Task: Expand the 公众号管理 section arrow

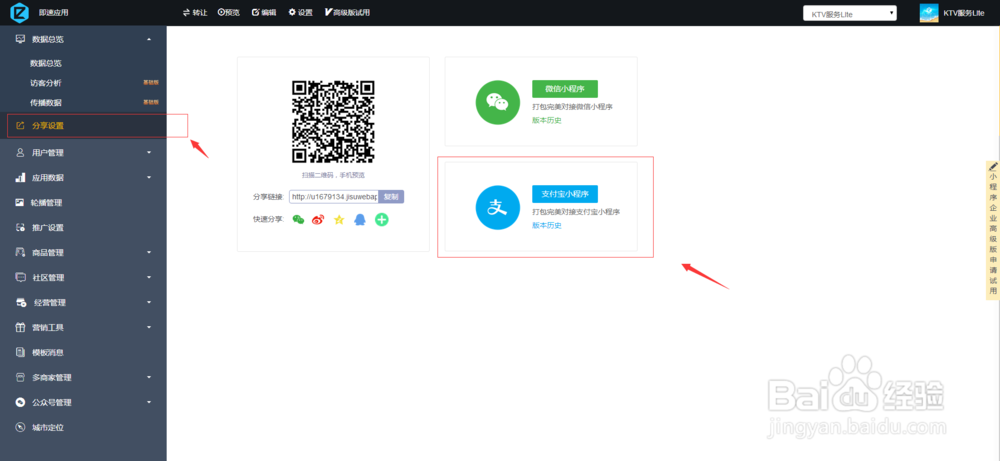Action: click(x=149, y=402)
